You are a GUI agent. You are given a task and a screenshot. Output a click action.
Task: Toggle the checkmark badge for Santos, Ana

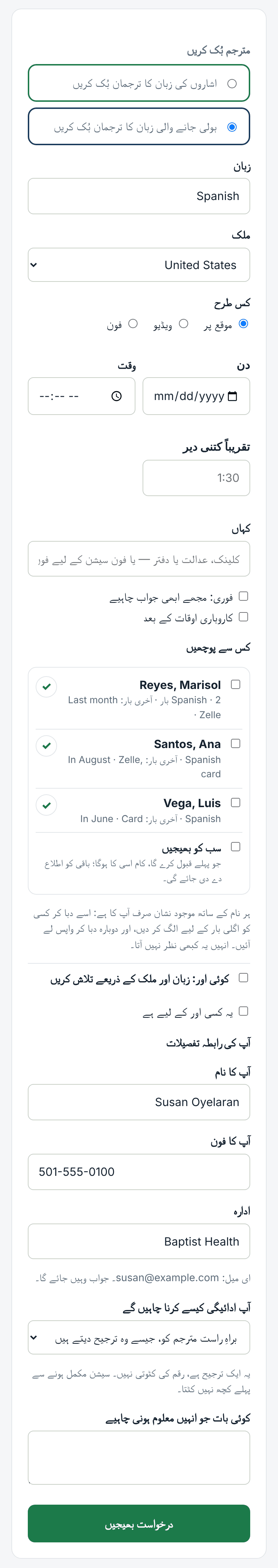[46, 746]
